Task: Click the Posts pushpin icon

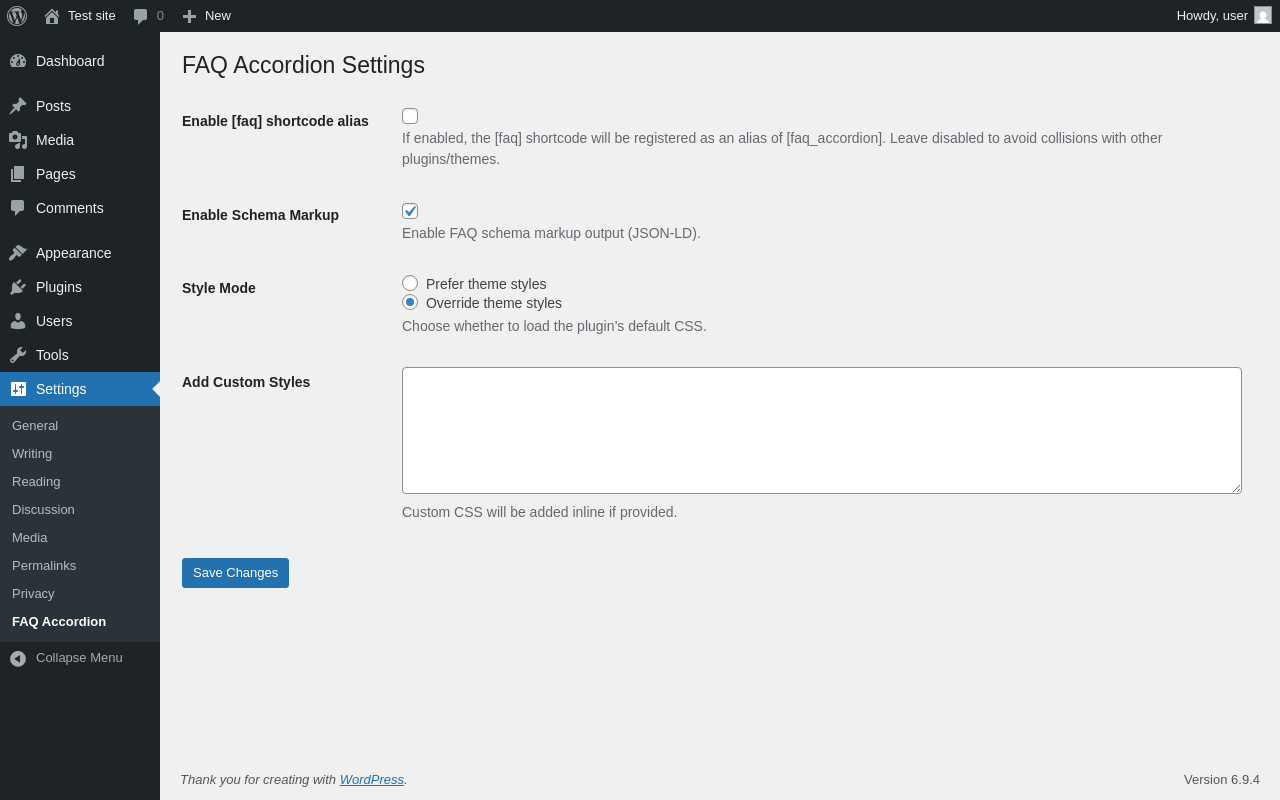Action: click(x=18, y=106)
